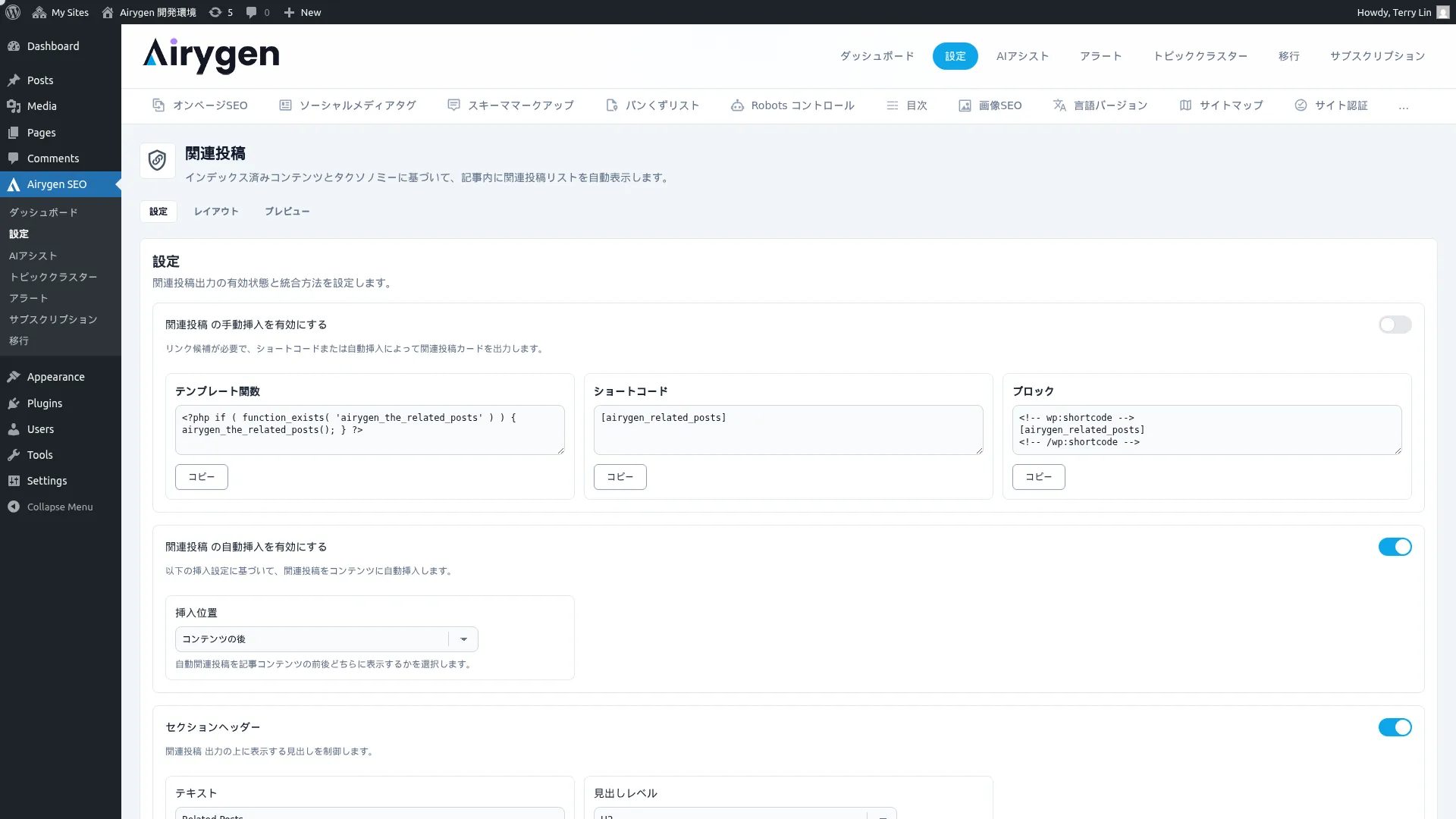Click the 目次 list icon

893,105
